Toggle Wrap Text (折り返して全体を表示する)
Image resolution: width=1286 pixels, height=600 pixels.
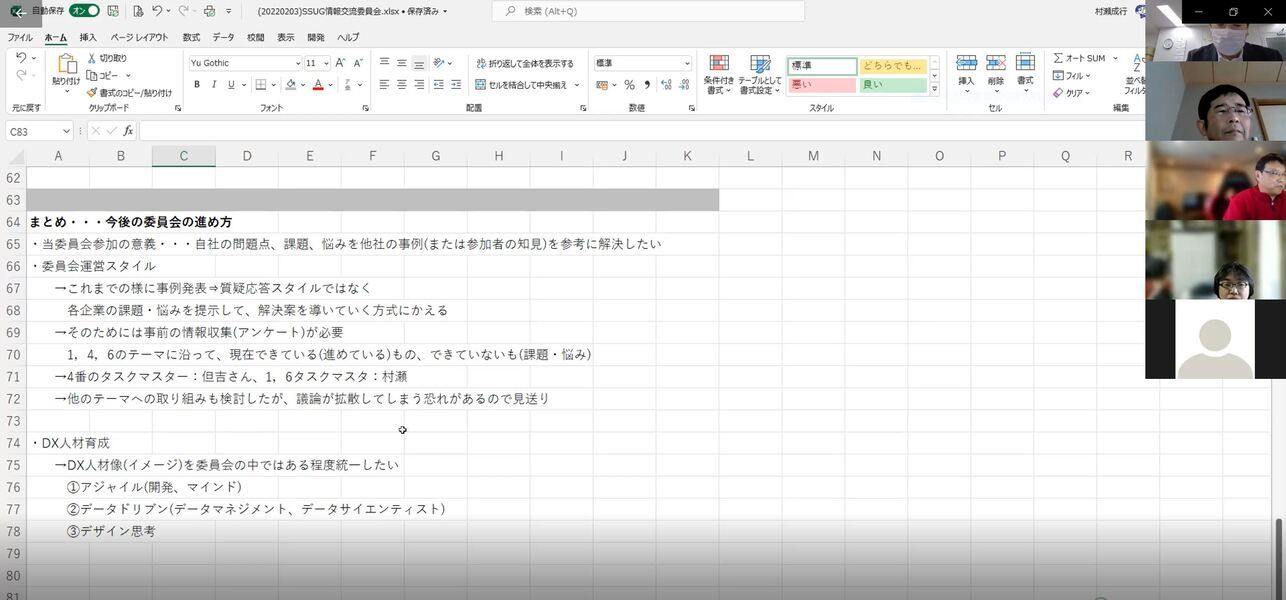coord(525,63)
